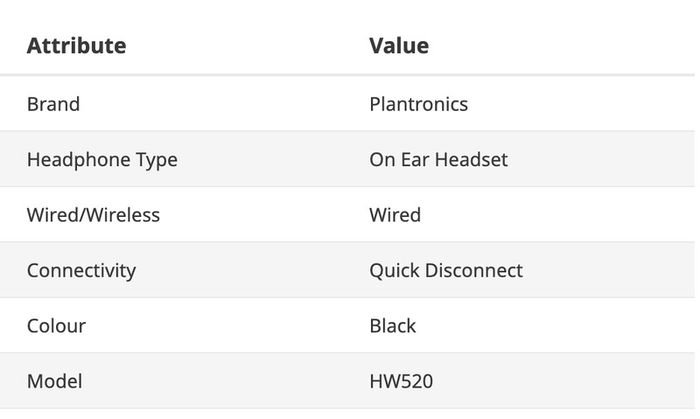
Task: Click the Black colour value
Action: point(393,326)
